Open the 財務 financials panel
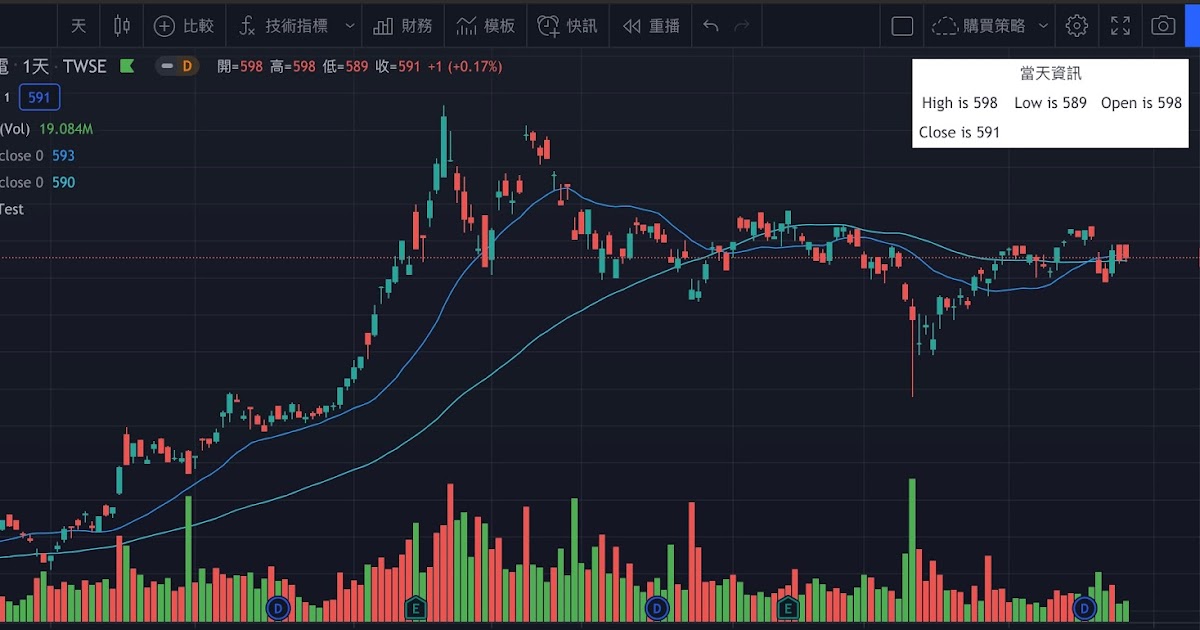 (403, 25)
